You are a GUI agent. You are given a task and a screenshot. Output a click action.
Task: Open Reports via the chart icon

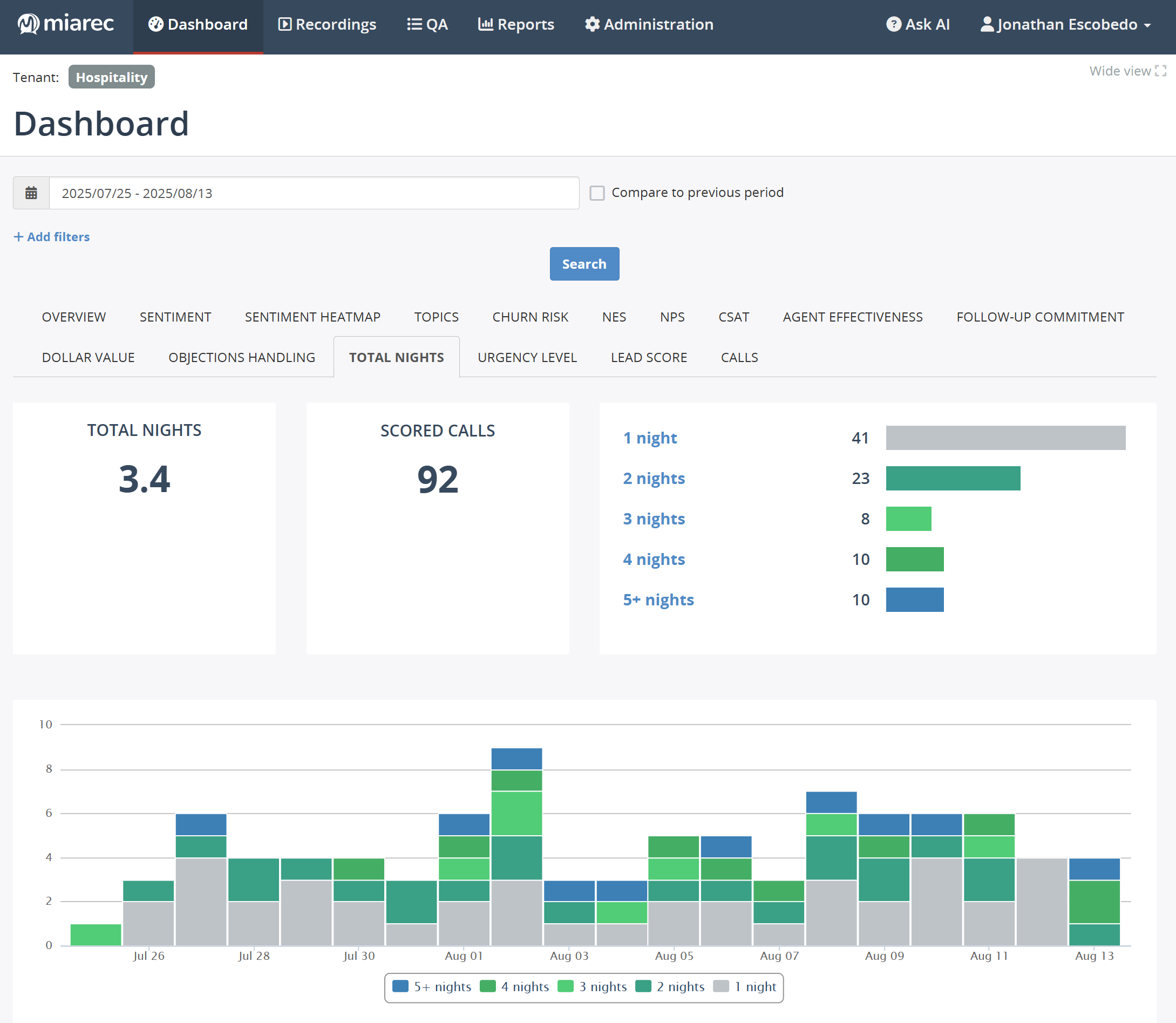click(485, 24)
